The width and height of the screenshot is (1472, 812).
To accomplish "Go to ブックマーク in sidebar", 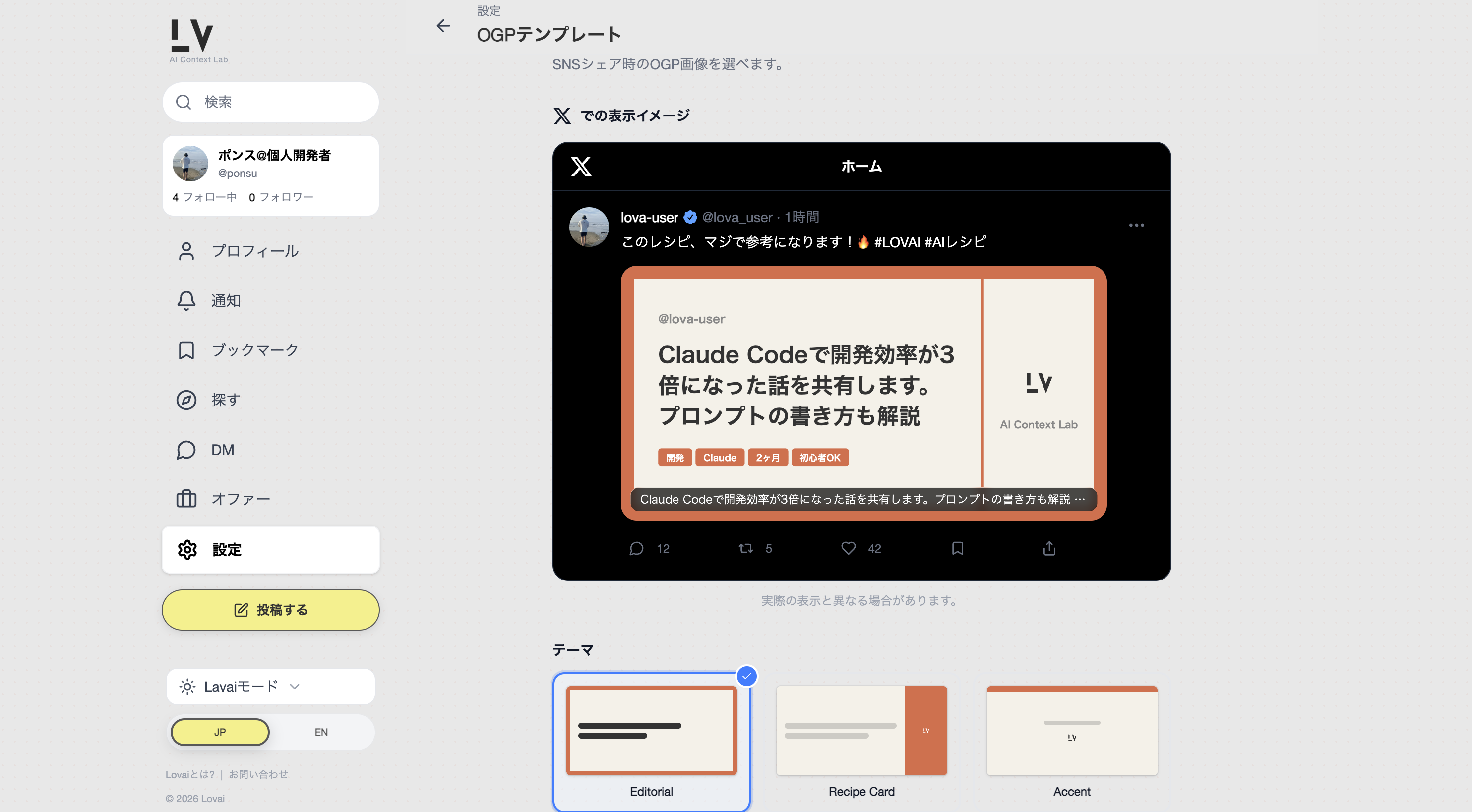I will 254,350.
